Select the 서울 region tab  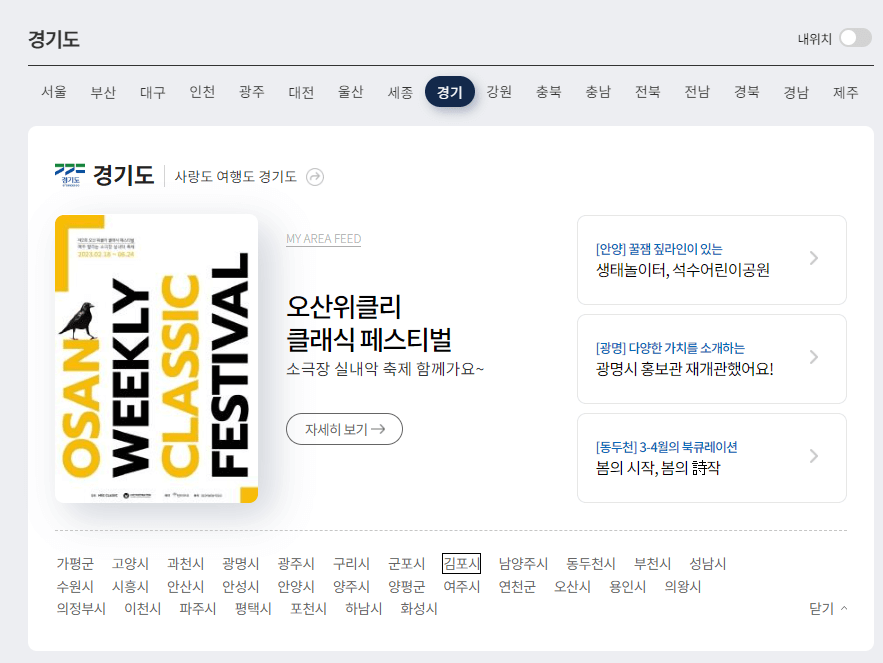pyautogui.click(x=53, y=90)
